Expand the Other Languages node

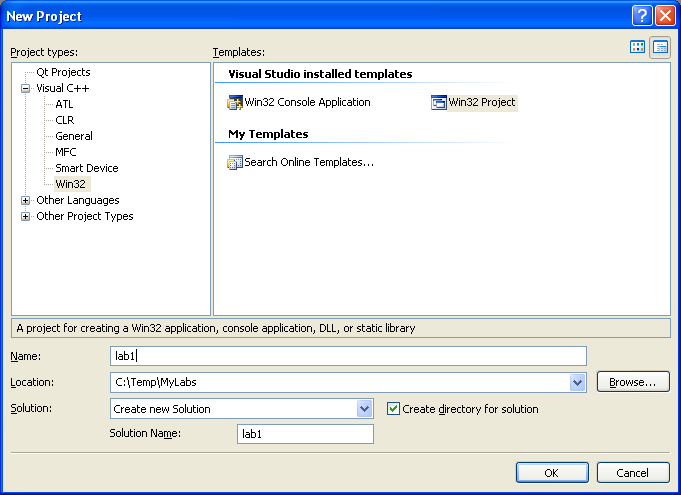[26, 200]
